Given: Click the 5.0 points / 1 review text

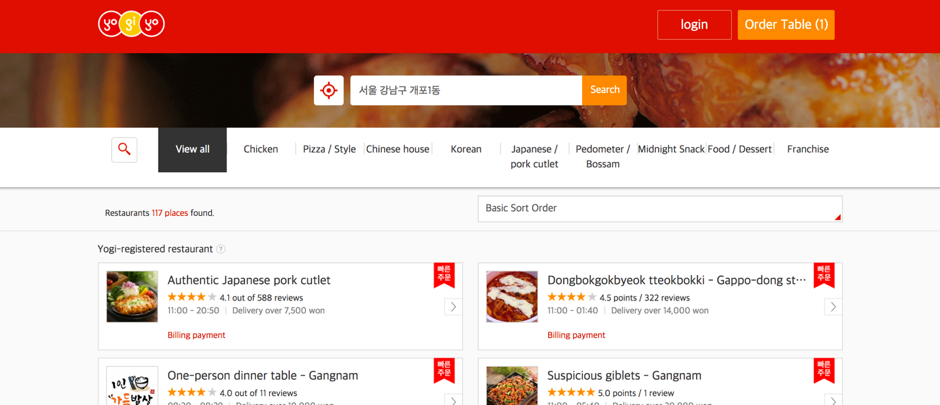Looking at the screenshot, I should 636,393.
